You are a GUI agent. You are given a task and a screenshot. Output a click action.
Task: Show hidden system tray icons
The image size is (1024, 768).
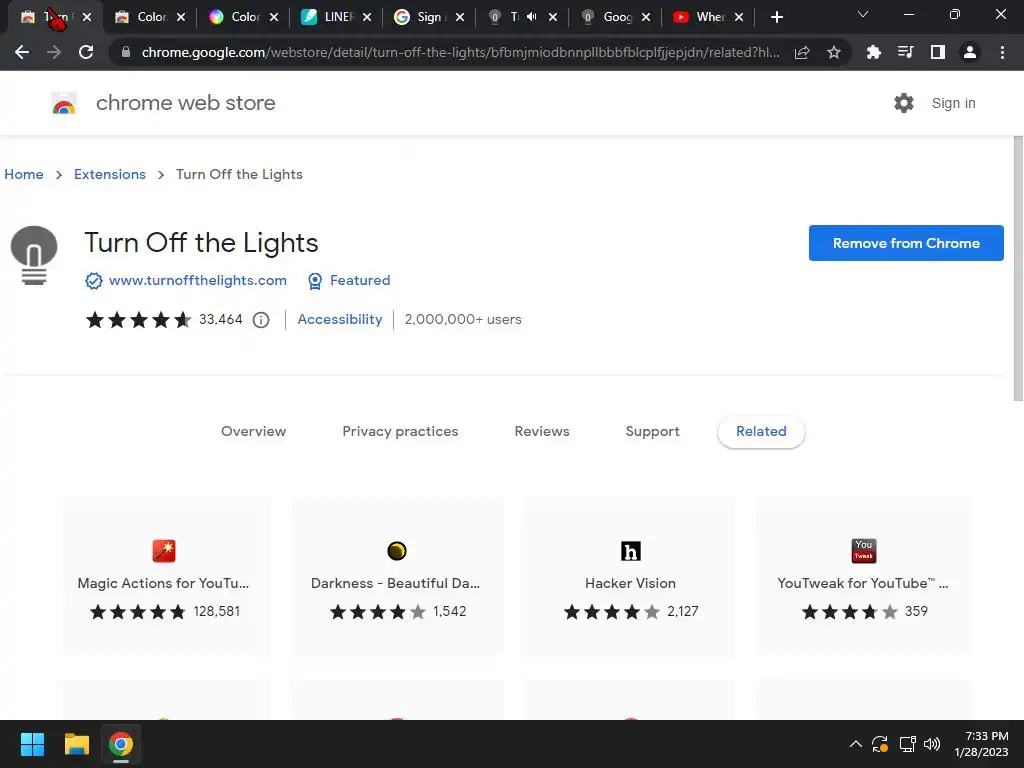[x=856, y=744]
